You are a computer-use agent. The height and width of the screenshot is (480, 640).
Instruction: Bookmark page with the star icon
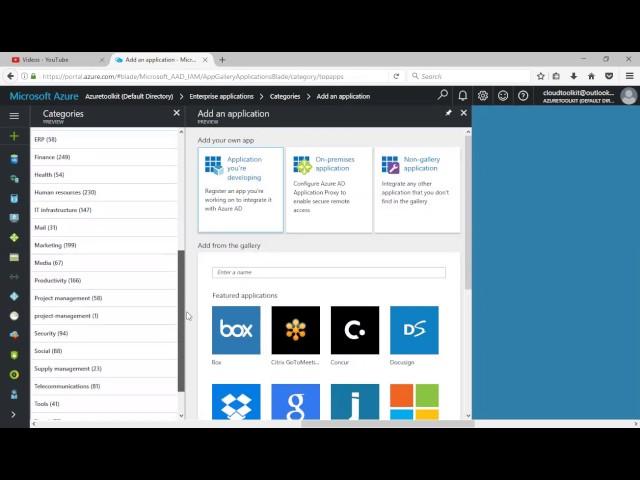point(540,76)
